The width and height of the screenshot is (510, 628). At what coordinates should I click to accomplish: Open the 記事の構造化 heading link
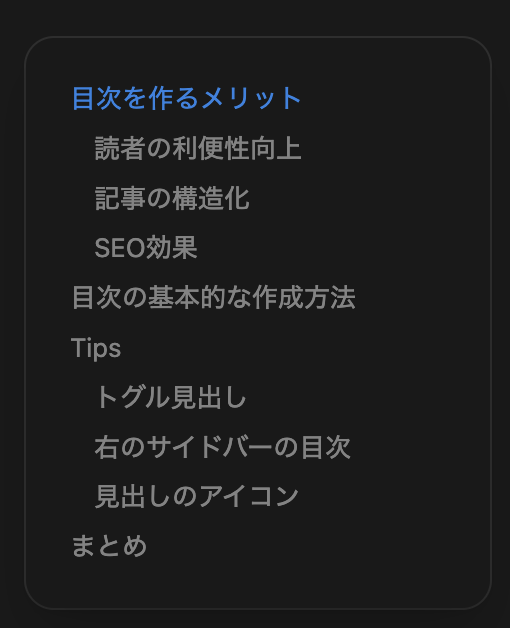coord(172,198)
